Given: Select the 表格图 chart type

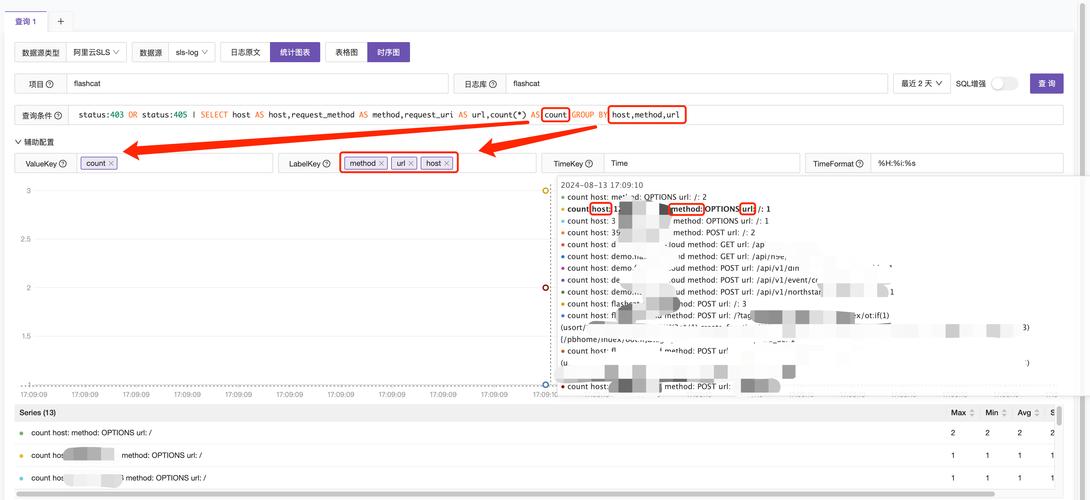Looking at the screenshot, I should point(346,52).
